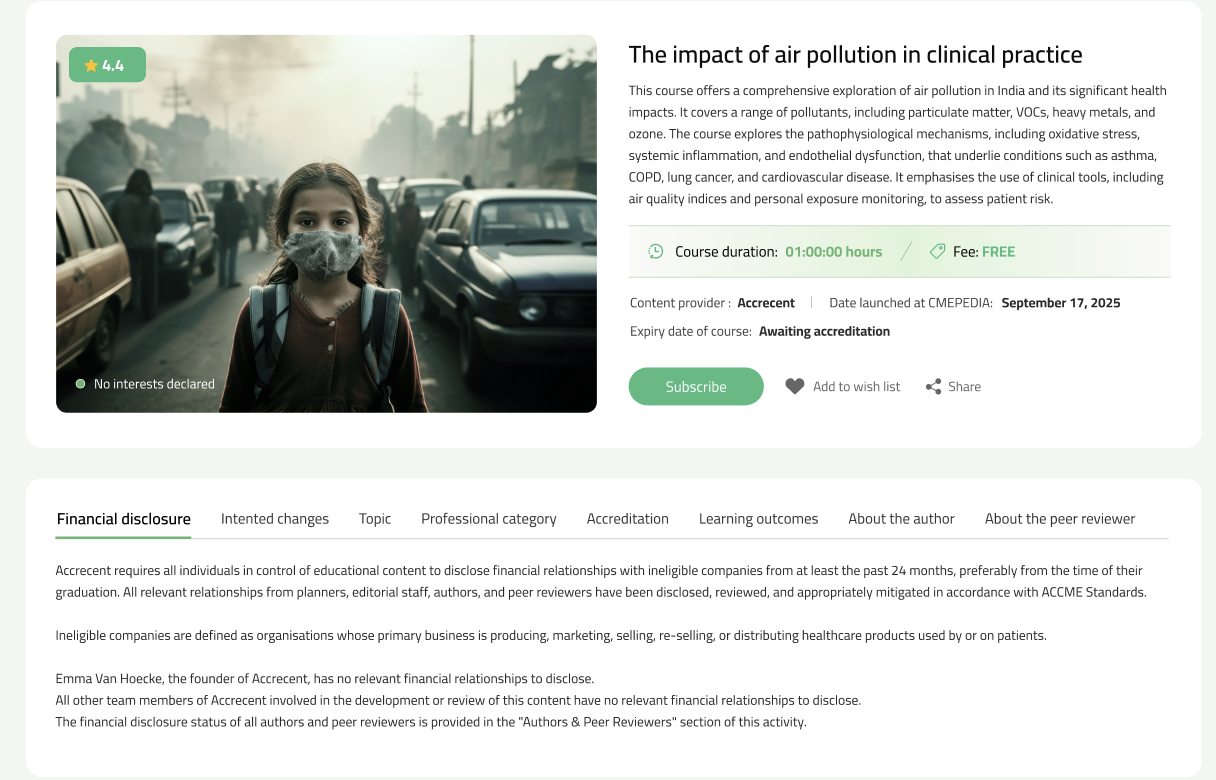Click the course image of masked girl
Screen dimensions: 1216x780
coord(326,224)
